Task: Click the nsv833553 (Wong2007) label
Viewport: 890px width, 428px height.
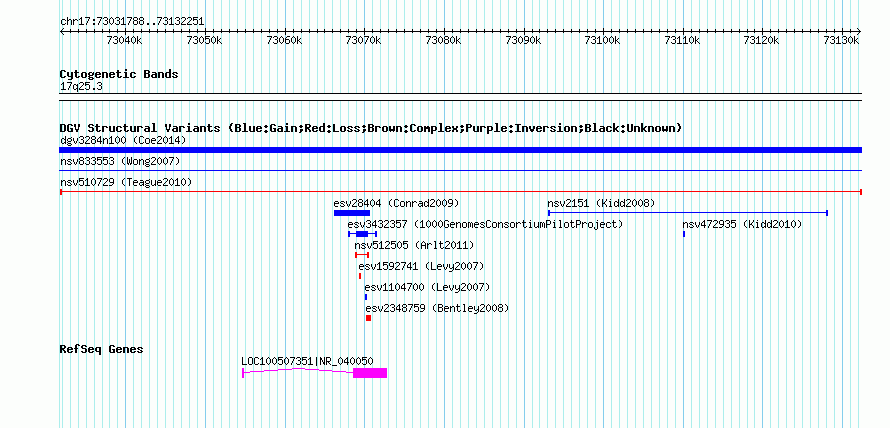Action: coord(120,161)
